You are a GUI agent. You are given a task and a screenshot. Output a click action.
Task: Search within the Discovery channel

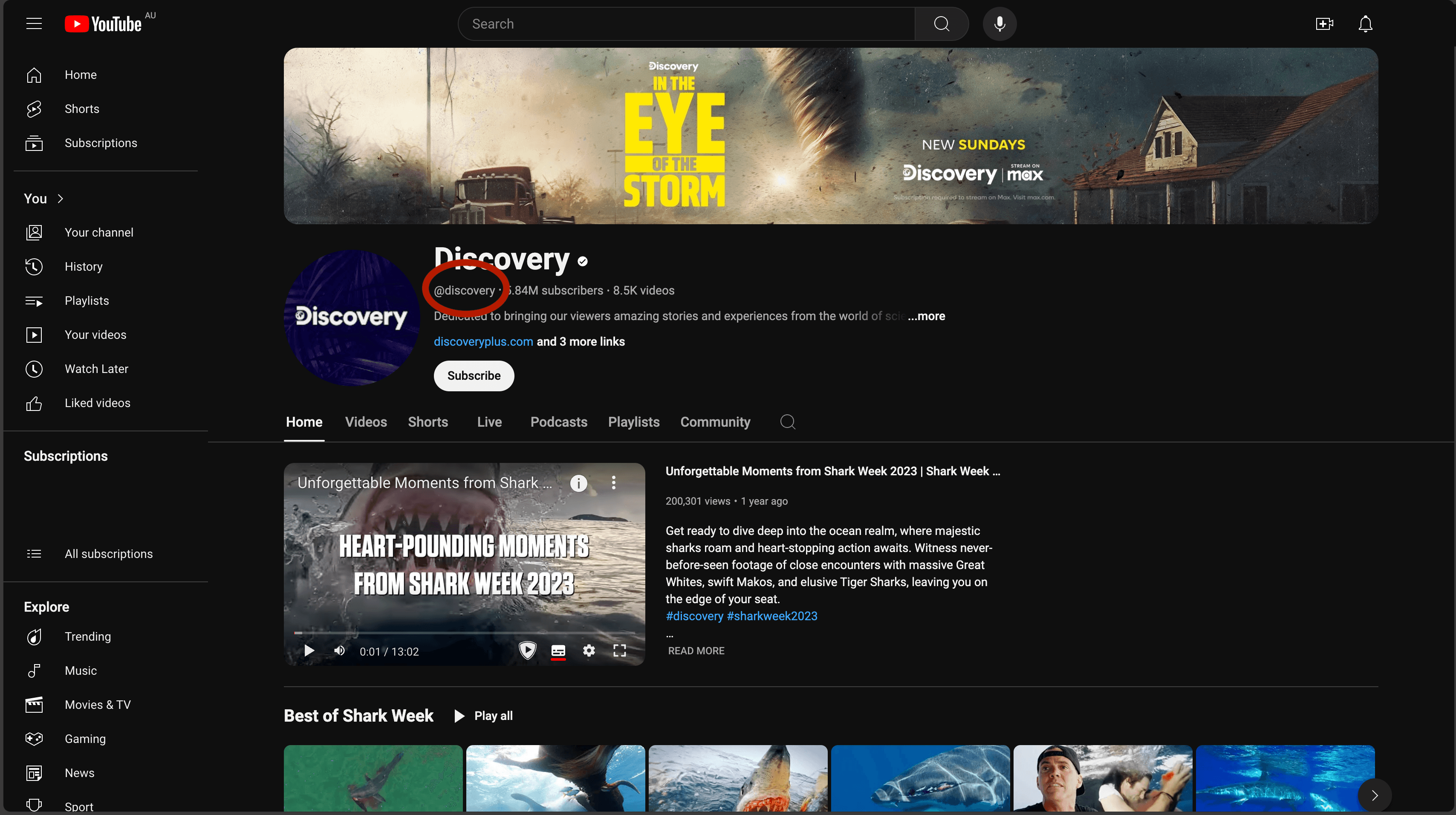787,422
